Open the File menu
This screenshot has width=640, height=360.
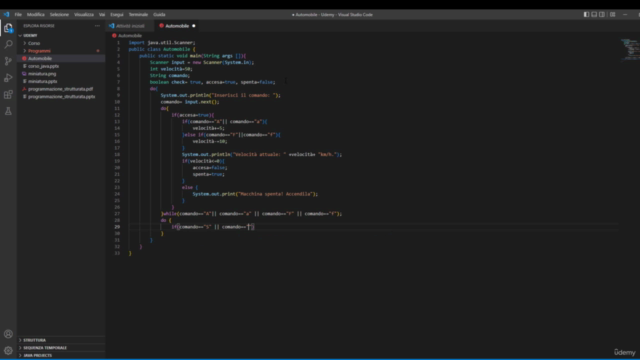(18, 14)
